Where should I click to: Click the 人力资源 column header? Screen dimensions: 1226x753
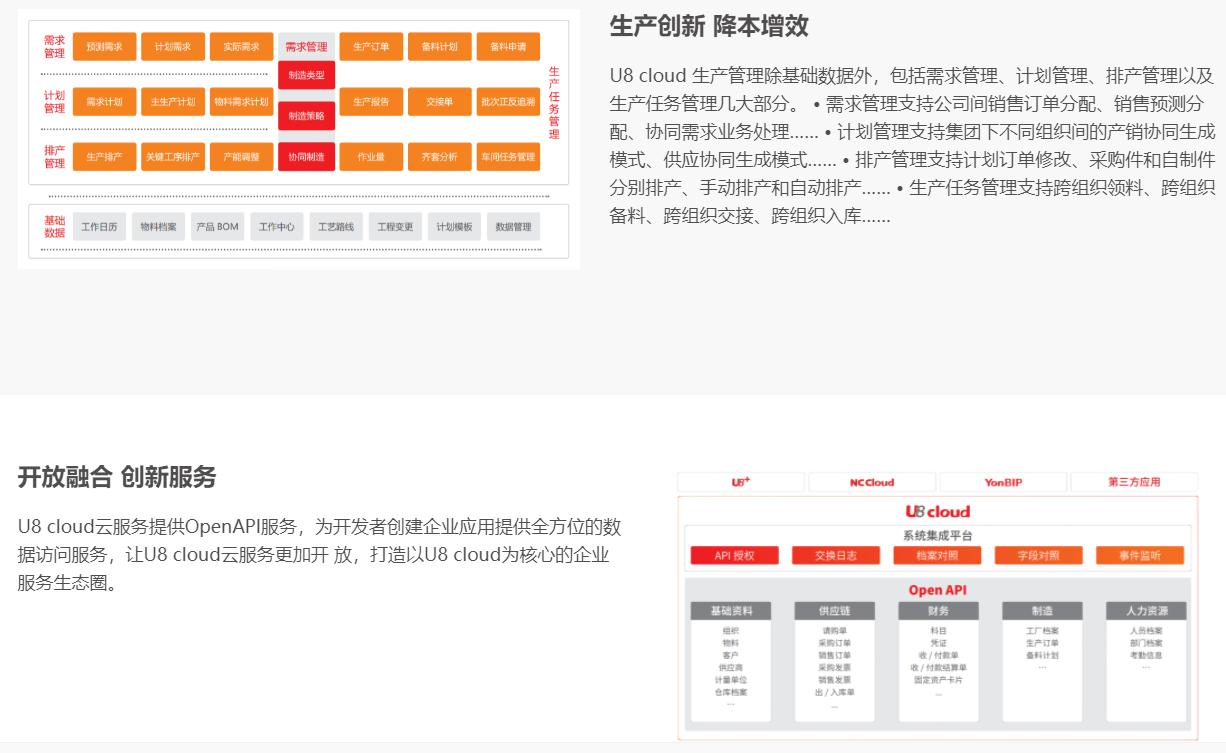click(1146, 610)
